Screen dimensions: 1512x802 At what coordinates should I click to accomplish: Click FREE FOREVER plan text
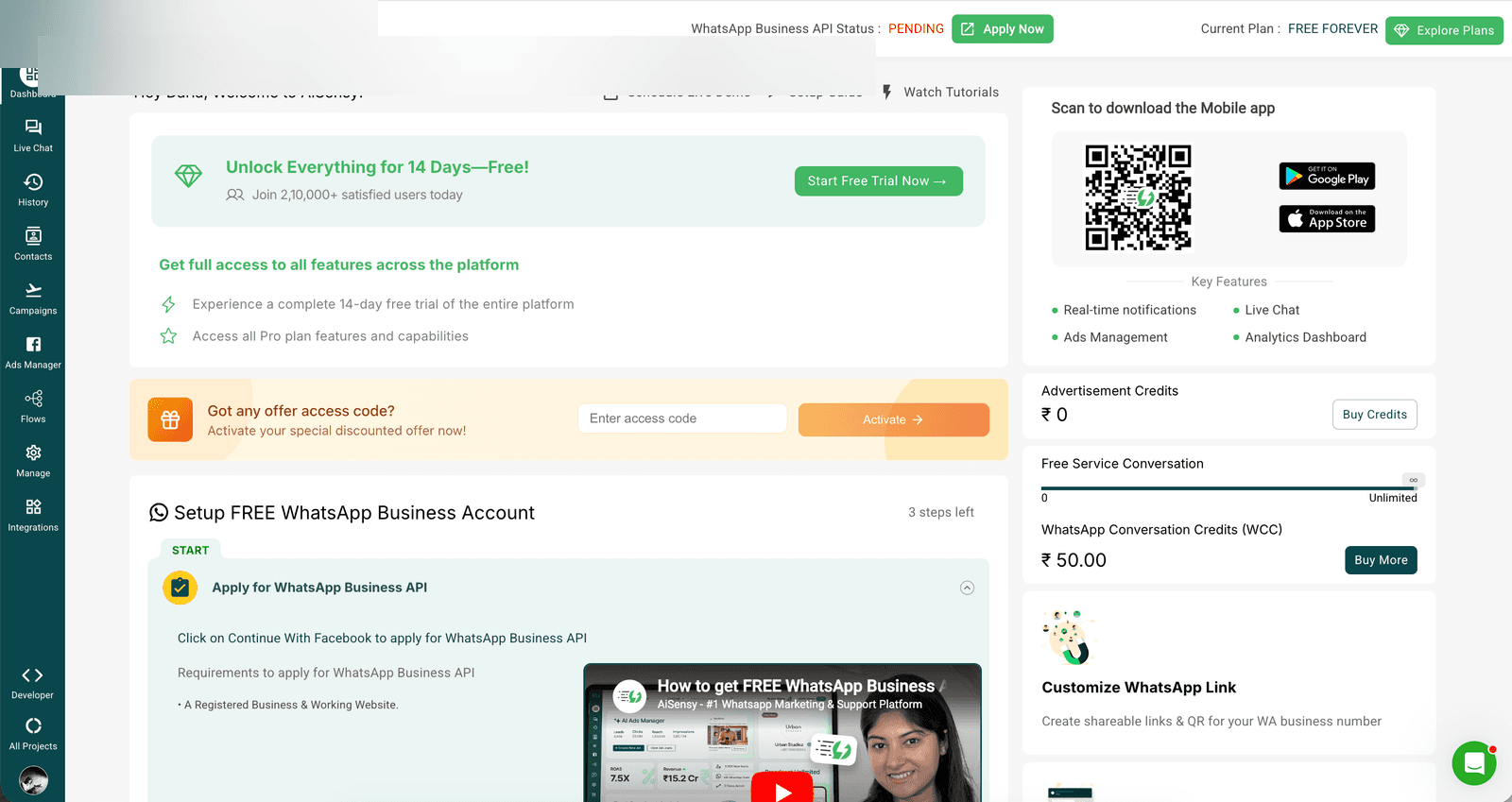[1332, 29]
